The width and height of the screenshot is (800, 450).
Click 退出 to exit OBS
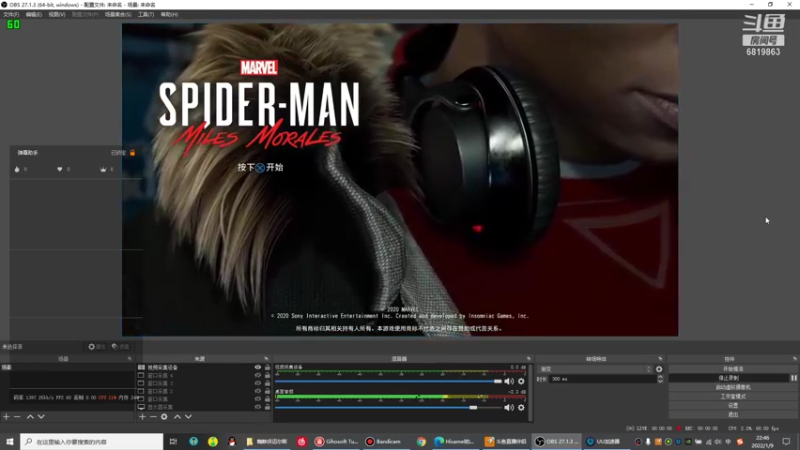(733, 415)
